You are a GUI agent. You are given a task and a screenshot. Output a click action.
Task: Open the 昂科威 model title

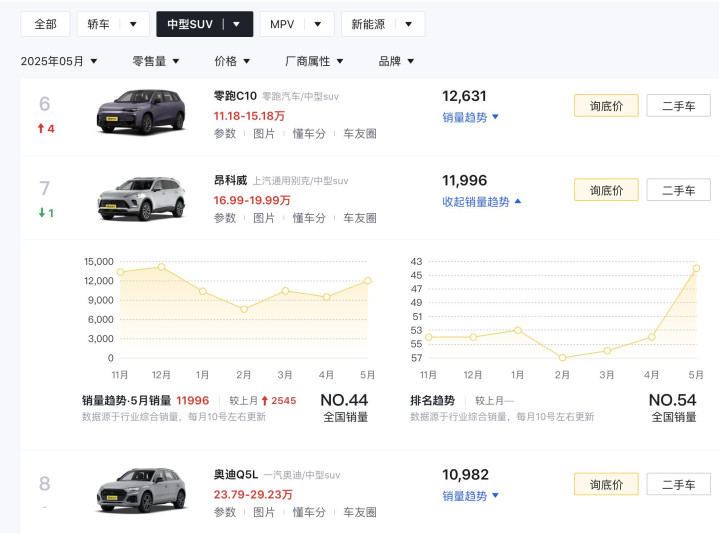230,180
